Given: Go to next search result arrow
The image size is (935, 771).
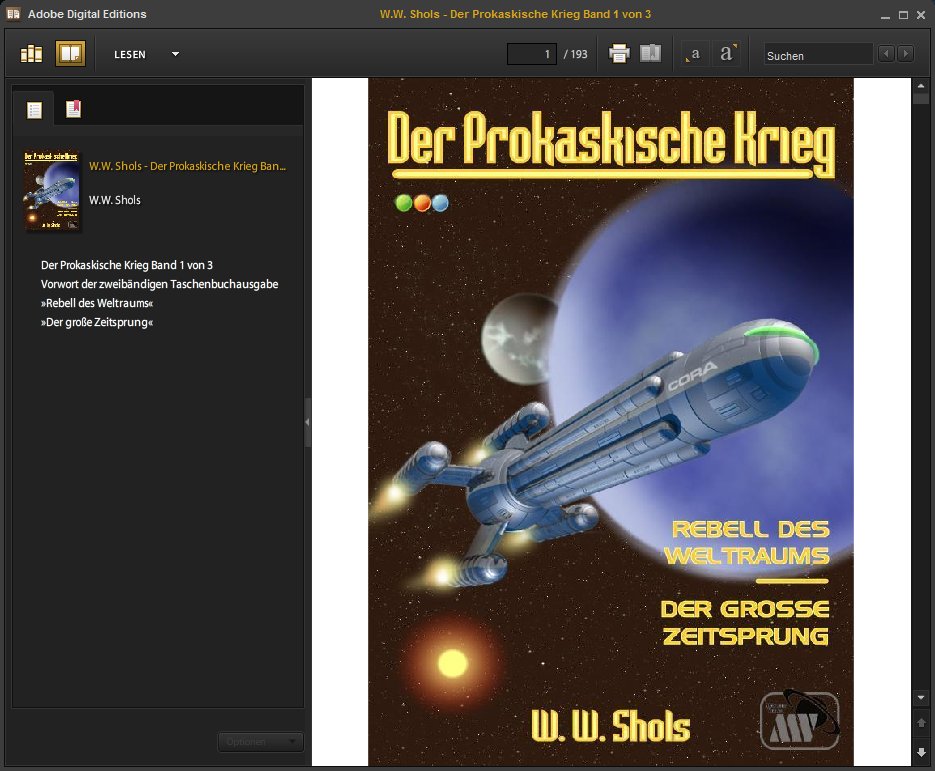Looking at the screenshot, I should (906, 54).
